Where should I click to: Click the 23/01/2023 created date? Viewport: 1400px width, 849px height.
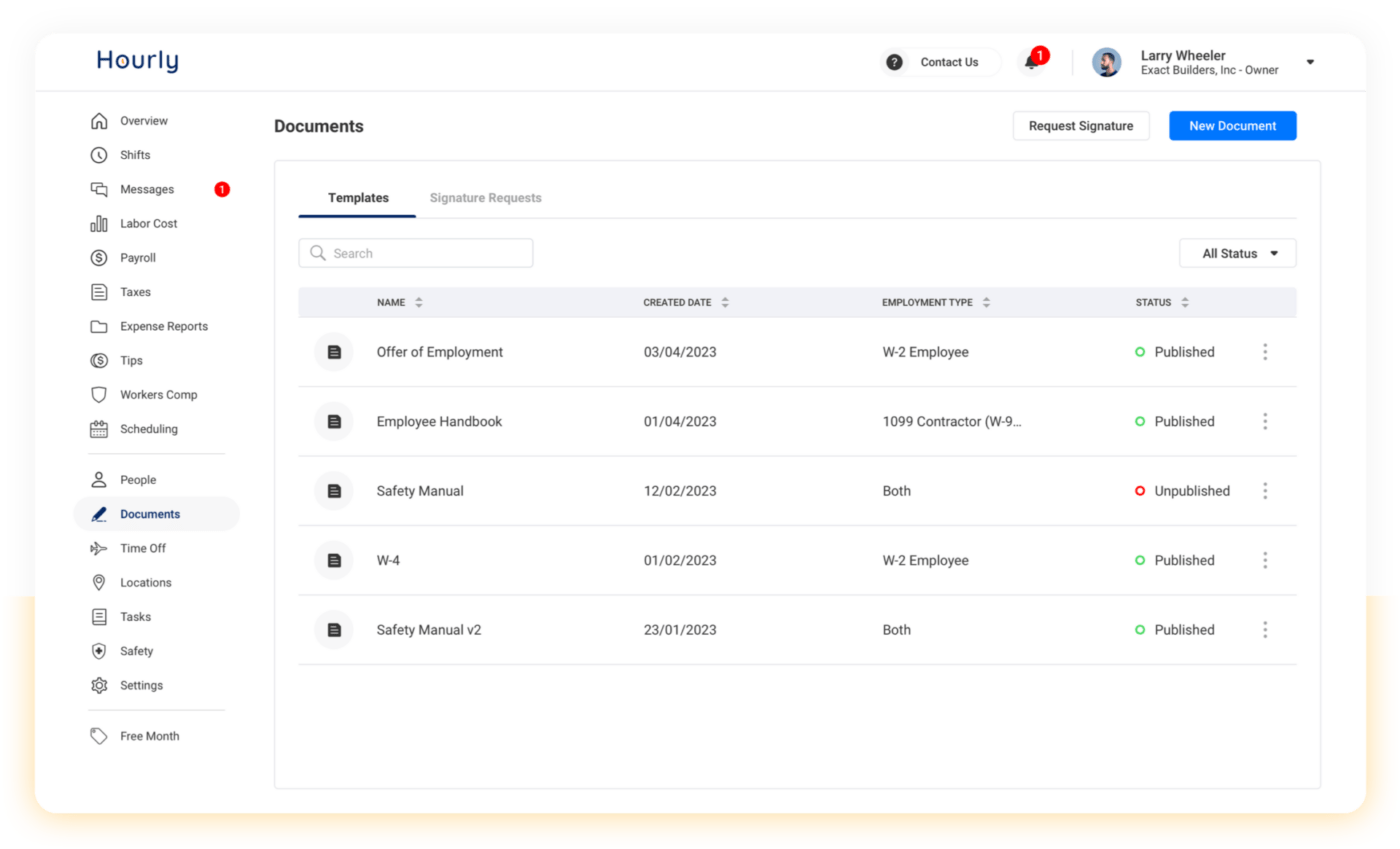click(680, 630)
